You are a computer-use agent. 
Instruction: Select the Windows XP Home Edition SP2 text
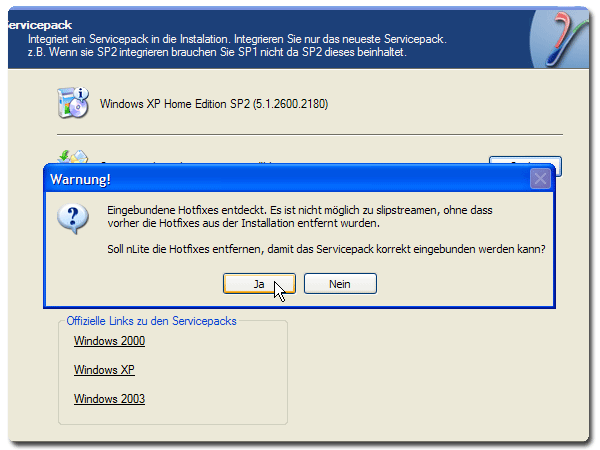click(x=214, y=104)
